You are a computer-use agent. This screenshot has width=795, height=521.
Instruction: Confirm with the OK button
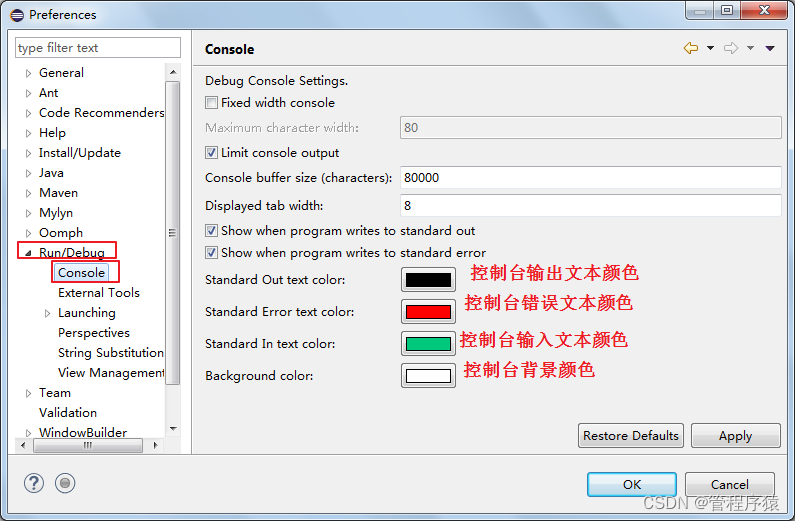point(632,485)
